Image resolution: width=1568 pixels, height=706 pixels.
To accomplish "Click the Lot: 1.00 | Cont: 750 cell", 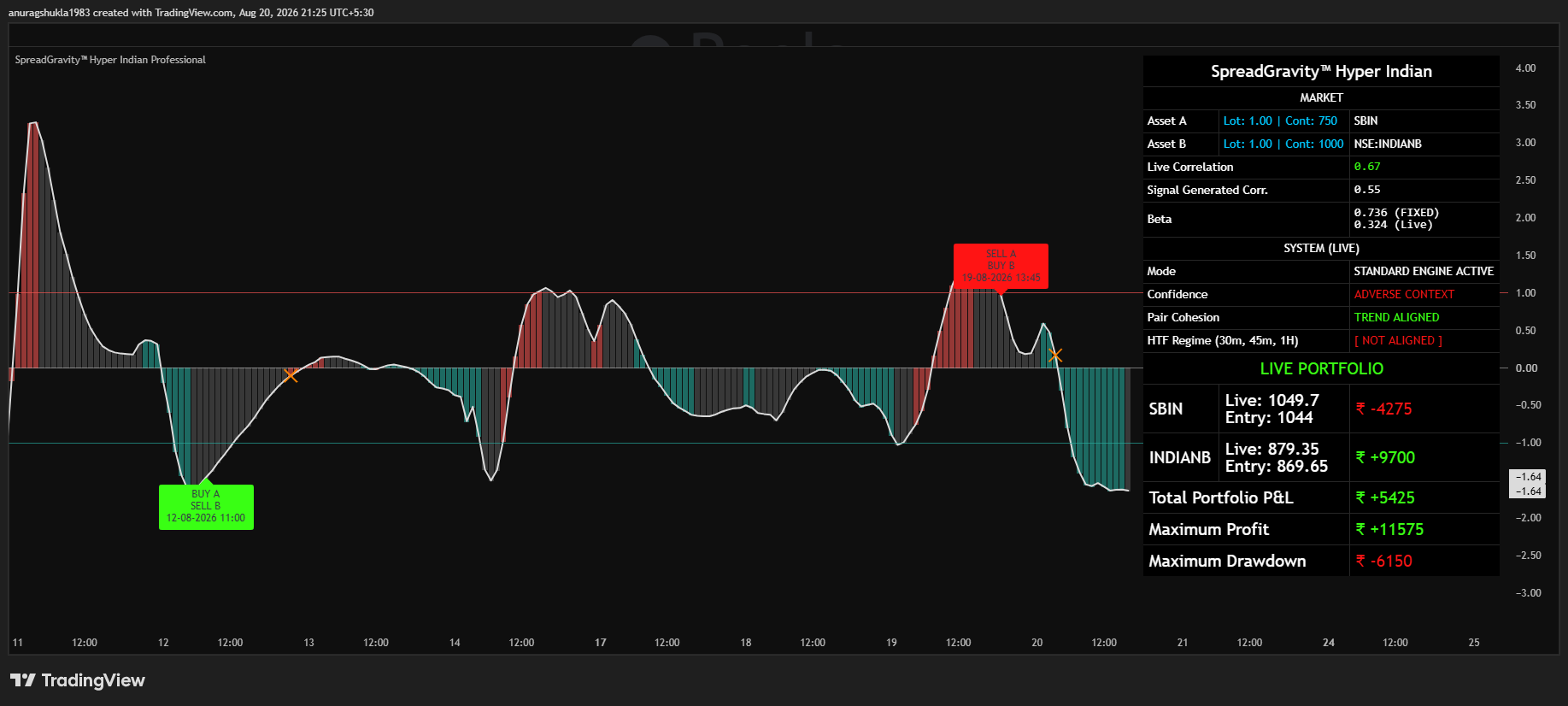I will coord(1283,121).
